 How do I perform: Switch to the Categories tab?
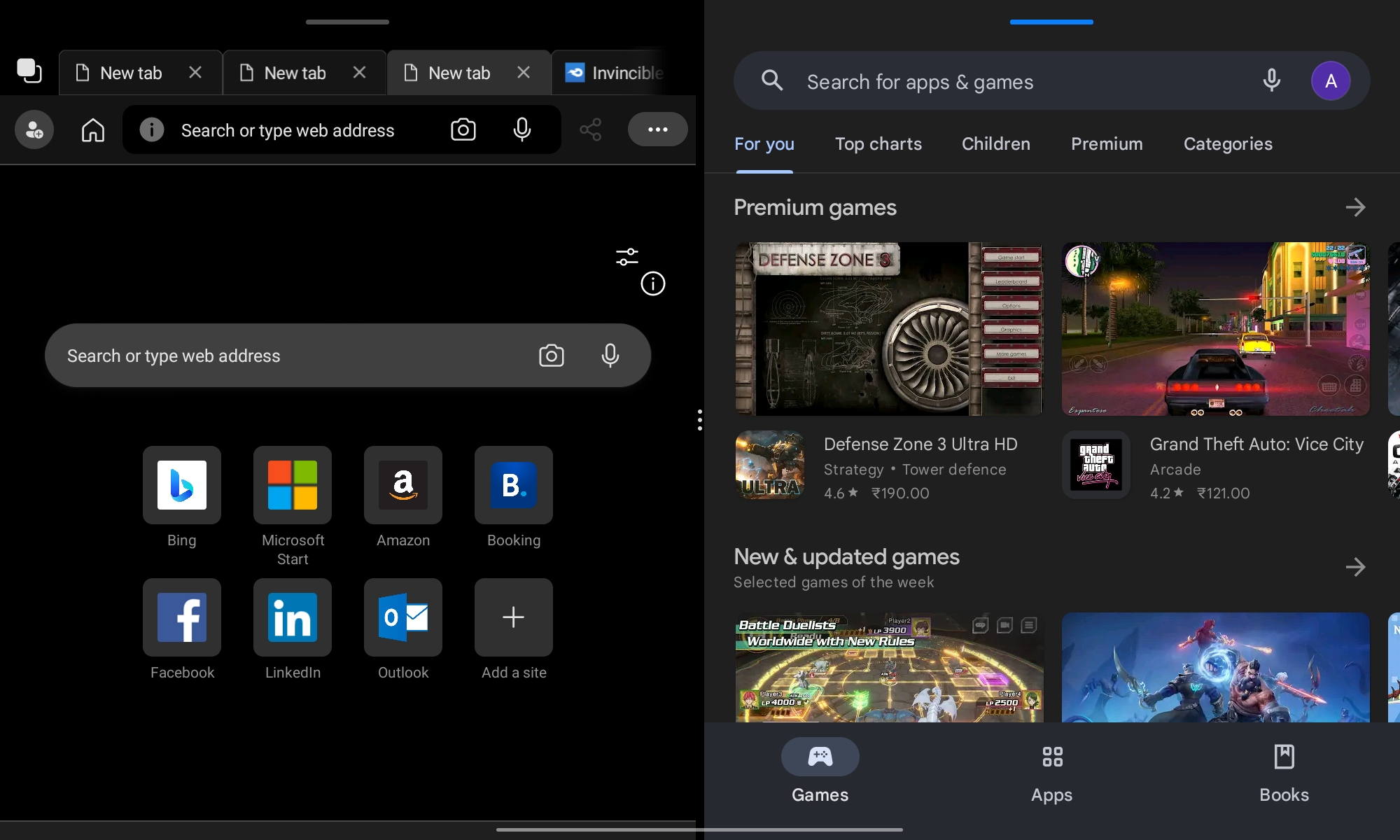(x=1228, y=144)
